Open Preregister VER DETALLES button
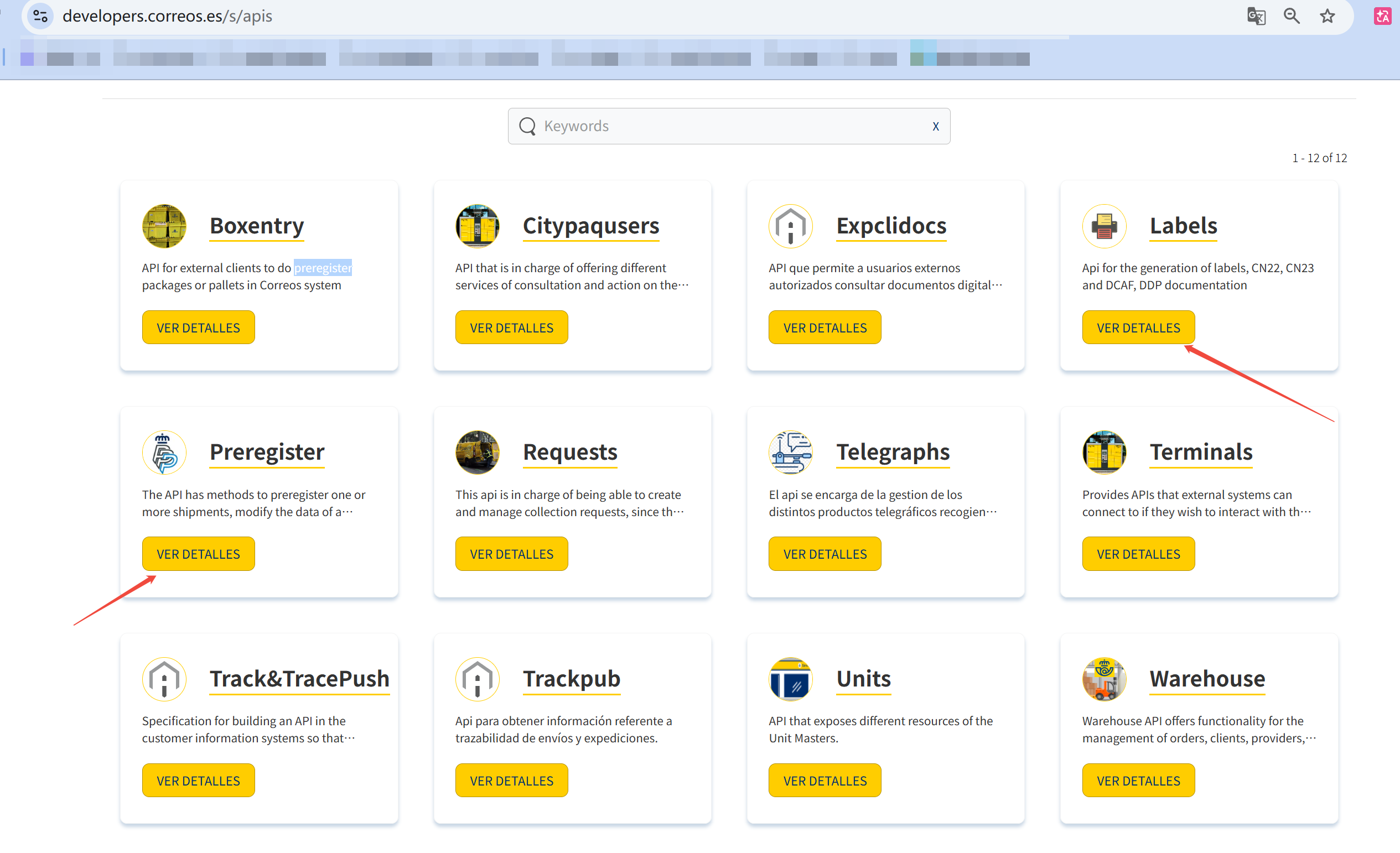This screenshot has width=1400, height=853. point(198,554)
